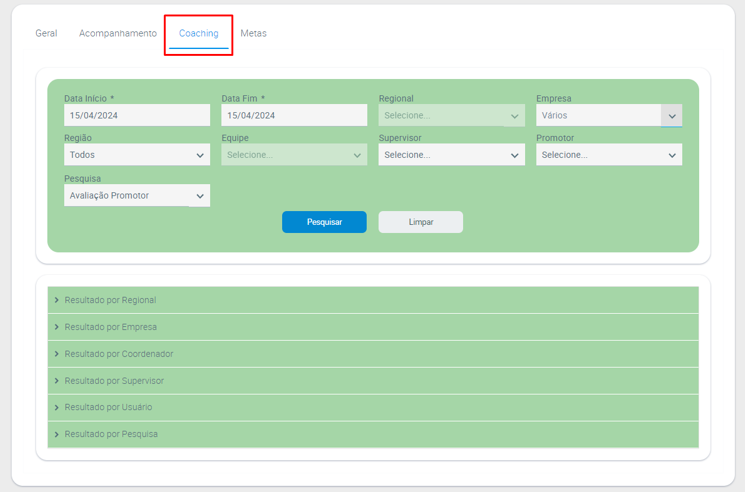Click the Data Início date field

coord(137,115)
